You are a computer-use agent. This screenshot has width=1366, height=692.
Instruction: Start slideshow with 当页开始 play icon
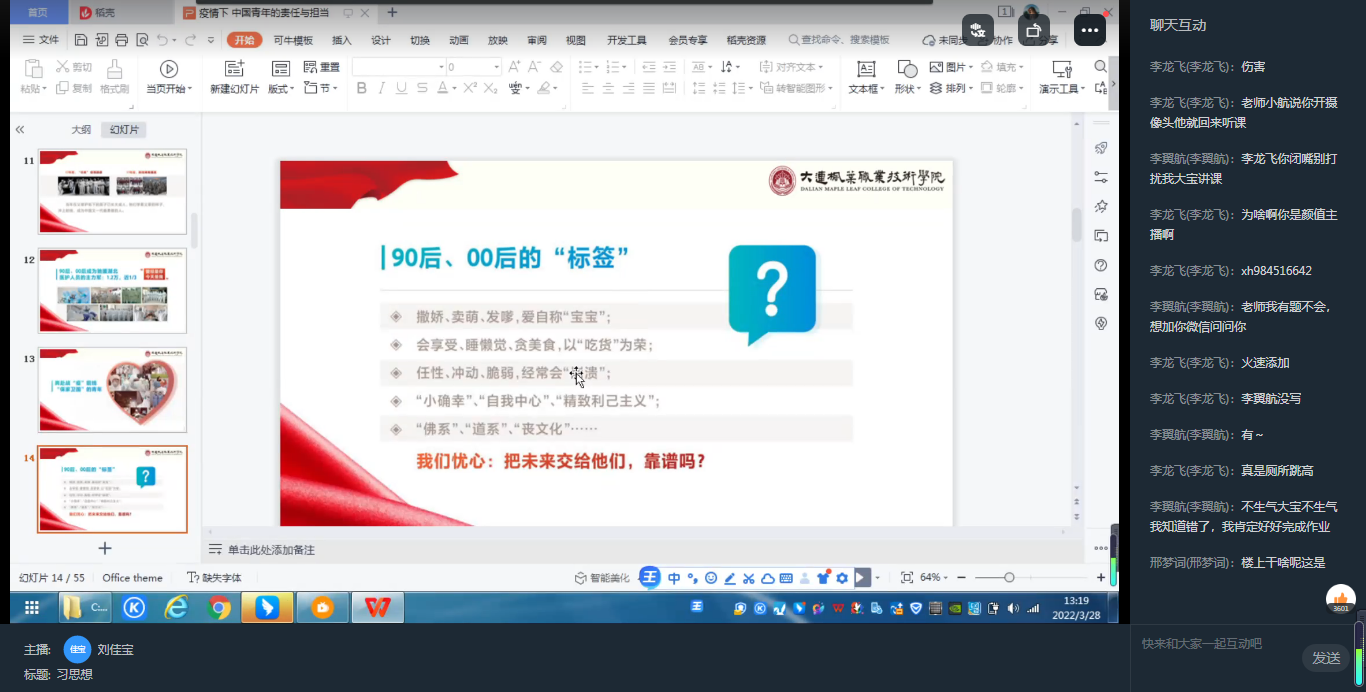click(169, 69)
